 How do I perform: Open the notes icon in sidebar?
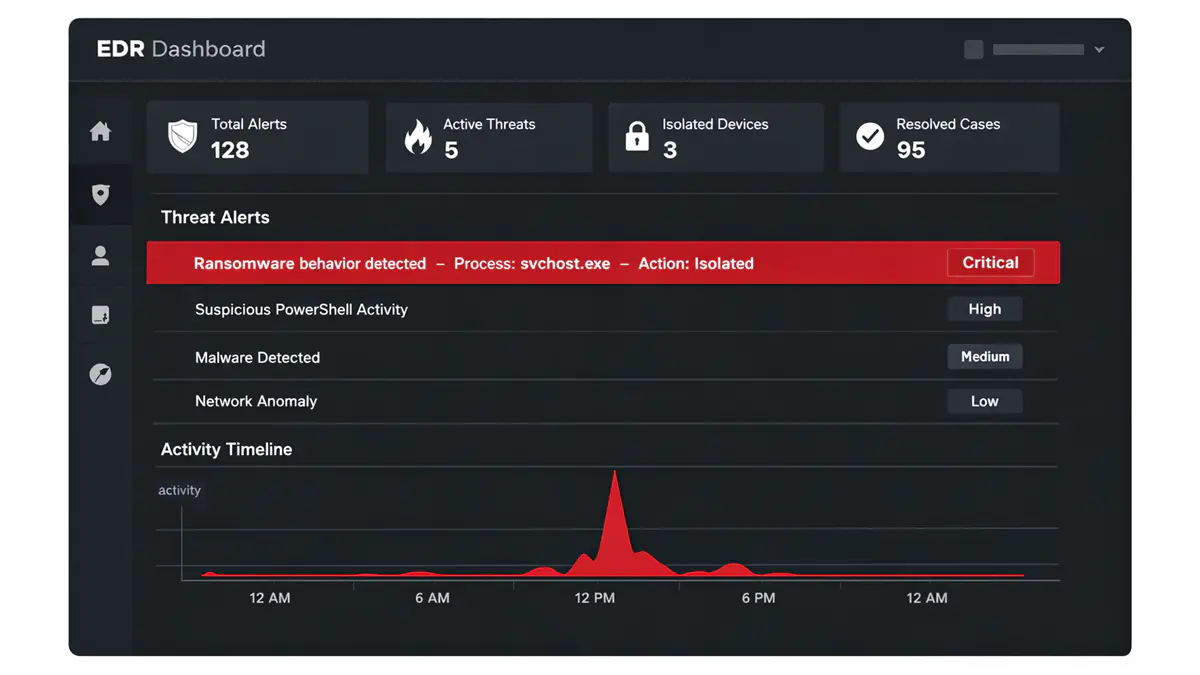click(x=100, y=315)
